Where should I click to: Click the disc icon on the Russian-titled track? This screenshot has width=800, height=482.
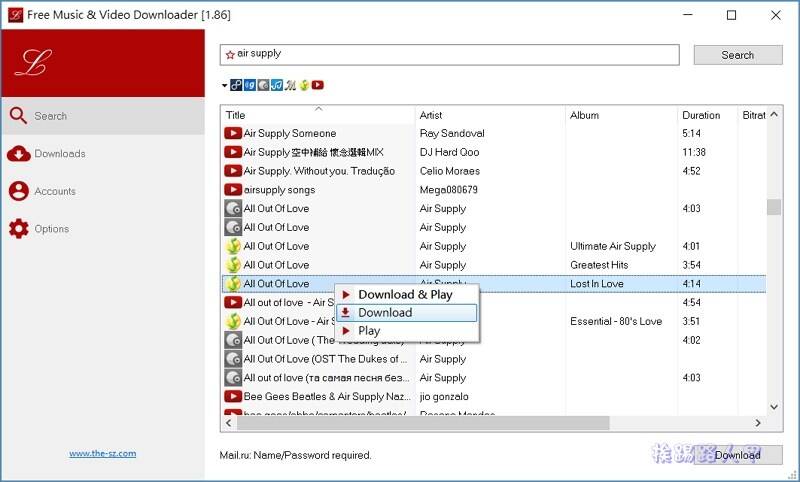point(233,378)
